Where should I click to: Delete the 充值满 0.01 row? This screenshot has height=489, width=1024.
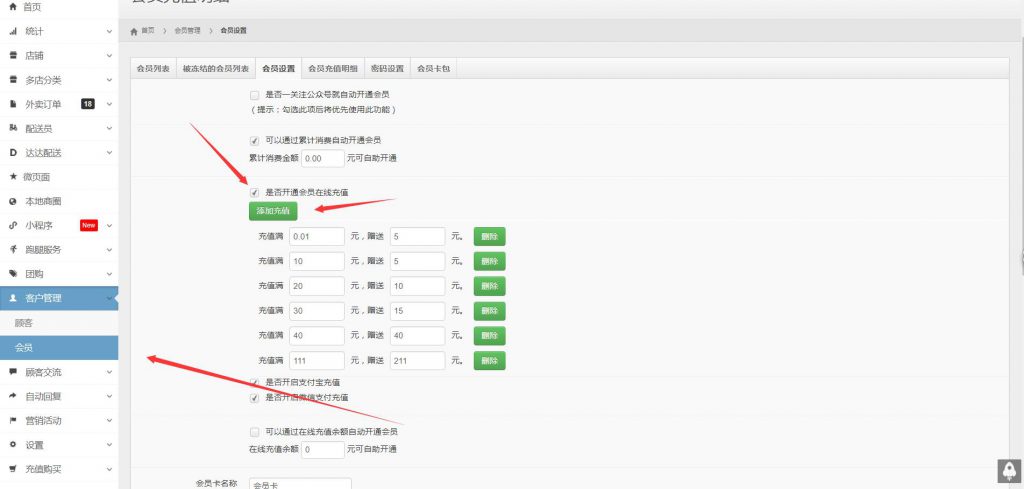tap(489, 236)
